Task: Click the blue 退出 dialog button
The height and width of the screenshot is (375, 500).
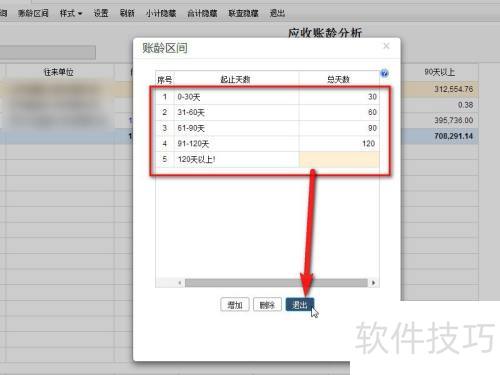Action: (300, 305)
